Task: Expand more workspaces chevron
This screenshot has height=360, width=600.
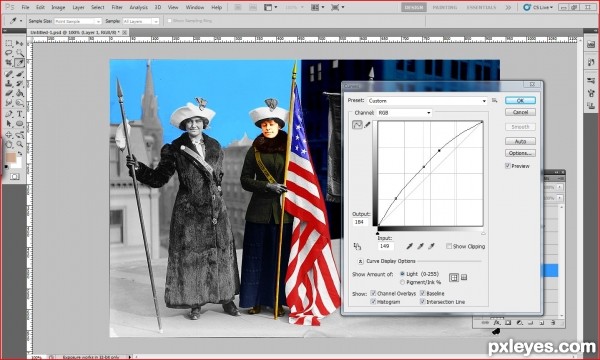Action: [508, 7]
